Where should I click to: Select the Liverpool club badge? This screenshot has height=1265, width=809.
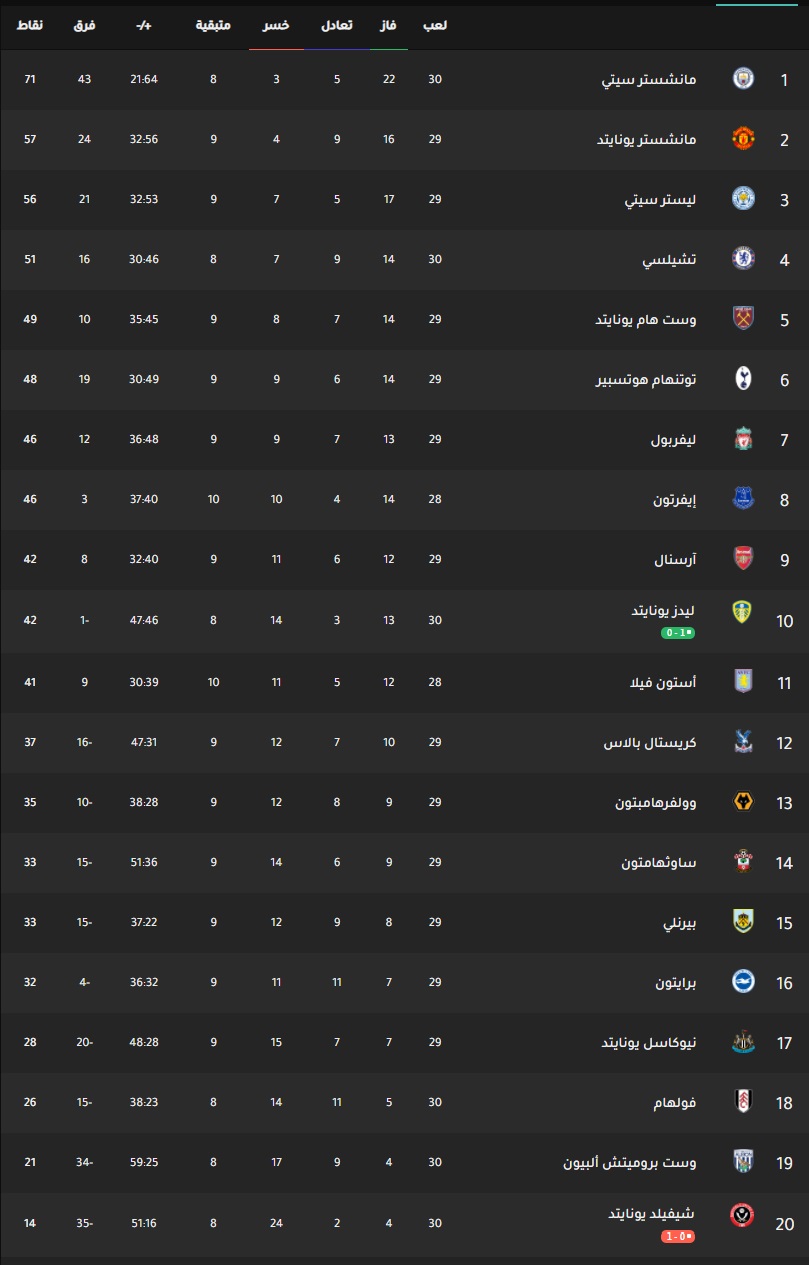coord(743,439)
